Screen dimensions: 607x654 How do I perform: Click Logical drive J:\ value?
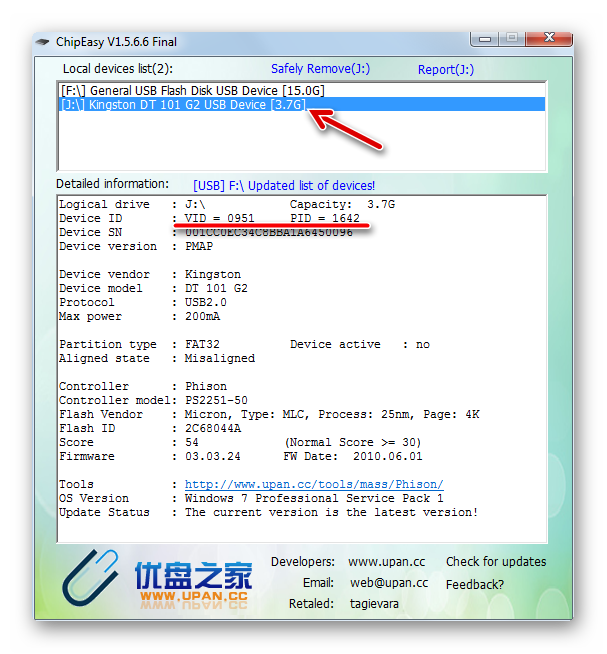(x=195, y=204)
